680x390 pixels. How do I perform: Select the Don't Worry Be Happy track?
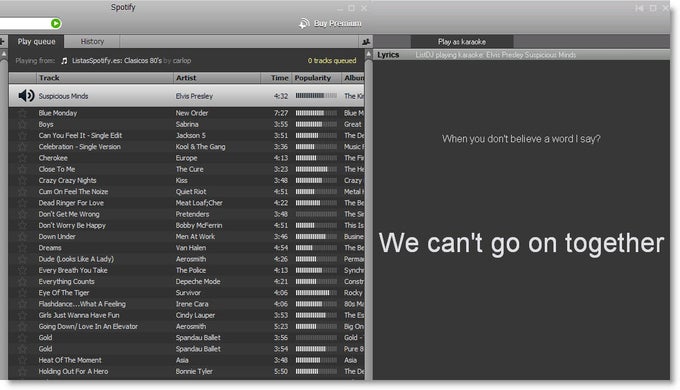click(x=186, y=226)
